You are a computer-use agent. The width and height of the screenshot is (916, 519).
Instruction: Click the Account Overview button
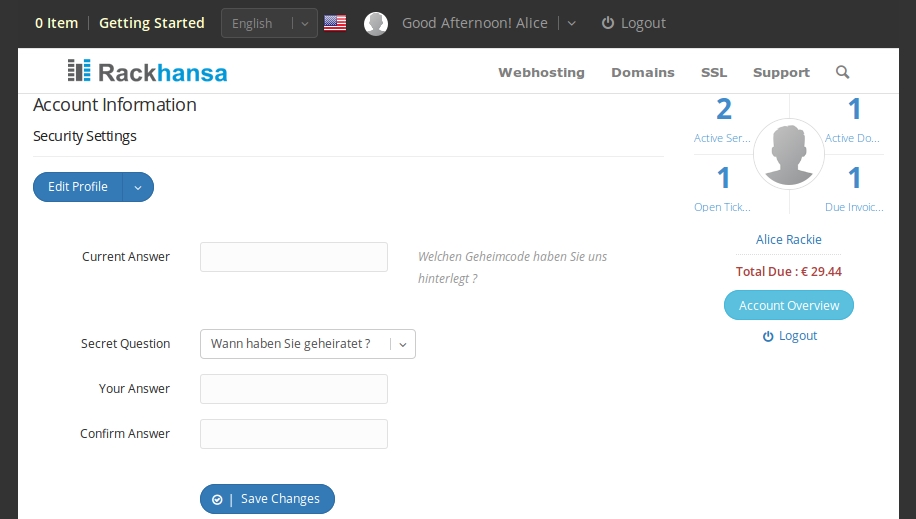click(789, 305)
